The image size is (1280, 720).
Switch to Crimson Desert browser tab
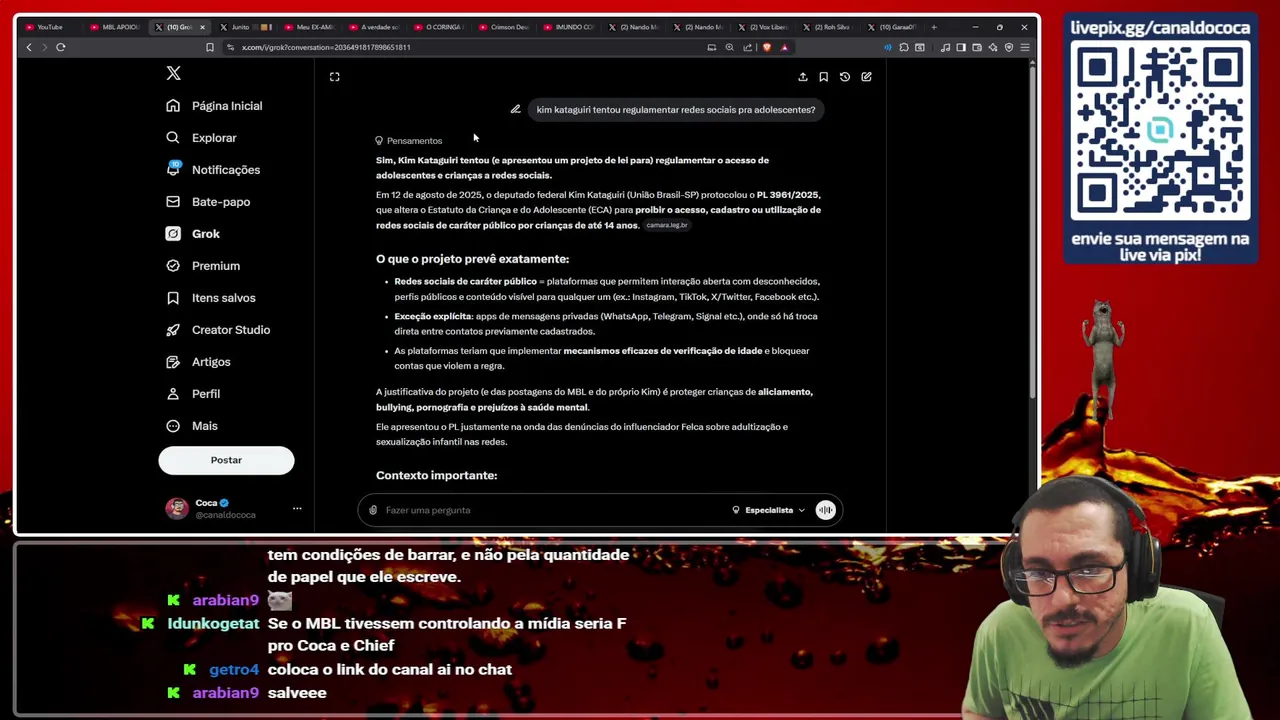[505, 27]
